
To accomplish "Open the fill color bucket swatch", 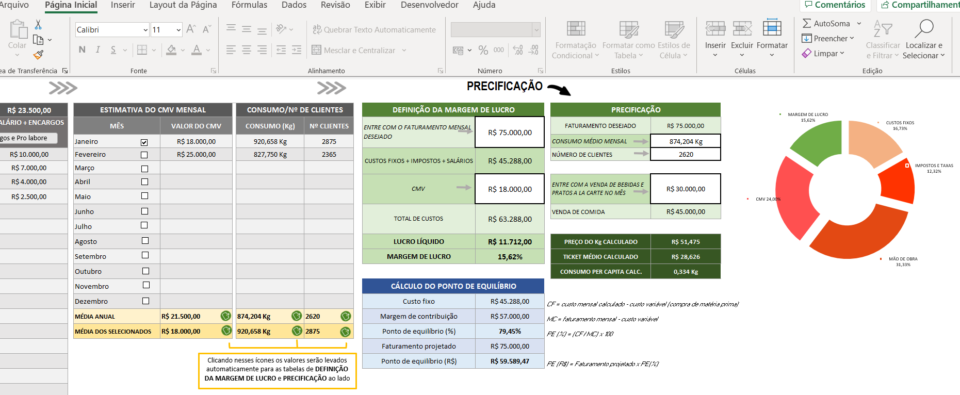I will 171,50.
